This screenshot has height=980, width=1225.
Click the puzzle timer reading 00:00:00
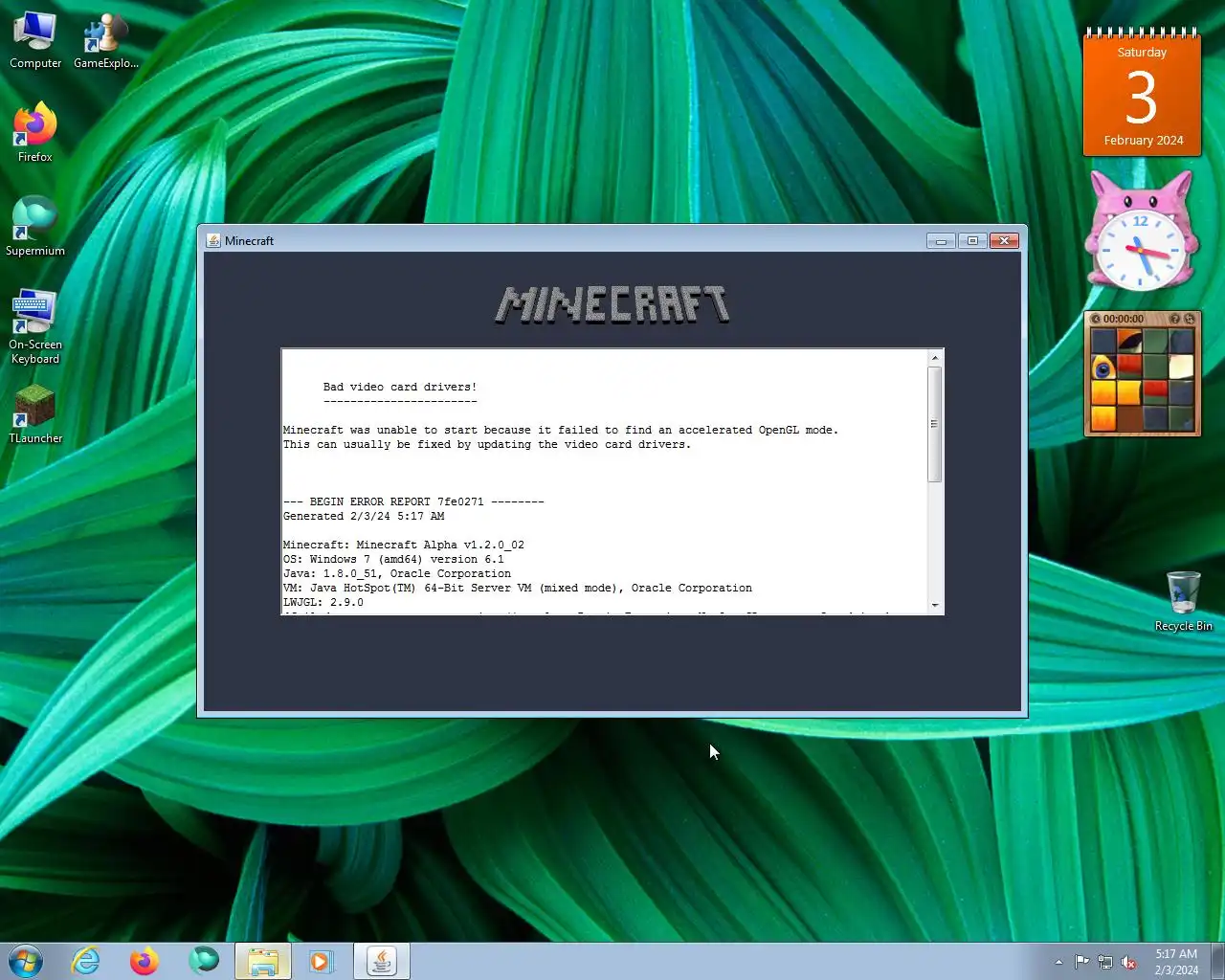pos(1124,319)
